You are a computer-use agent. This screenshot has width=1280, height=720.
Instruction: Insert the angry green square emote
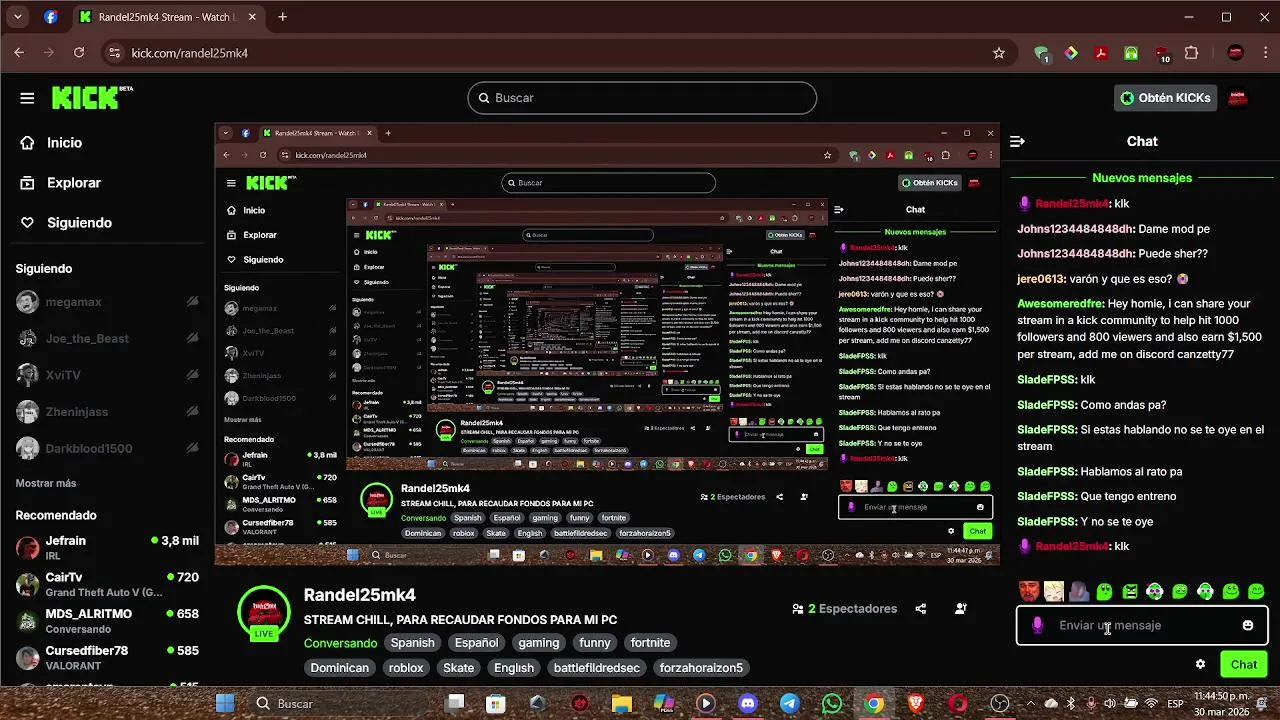pos(1130,591)
